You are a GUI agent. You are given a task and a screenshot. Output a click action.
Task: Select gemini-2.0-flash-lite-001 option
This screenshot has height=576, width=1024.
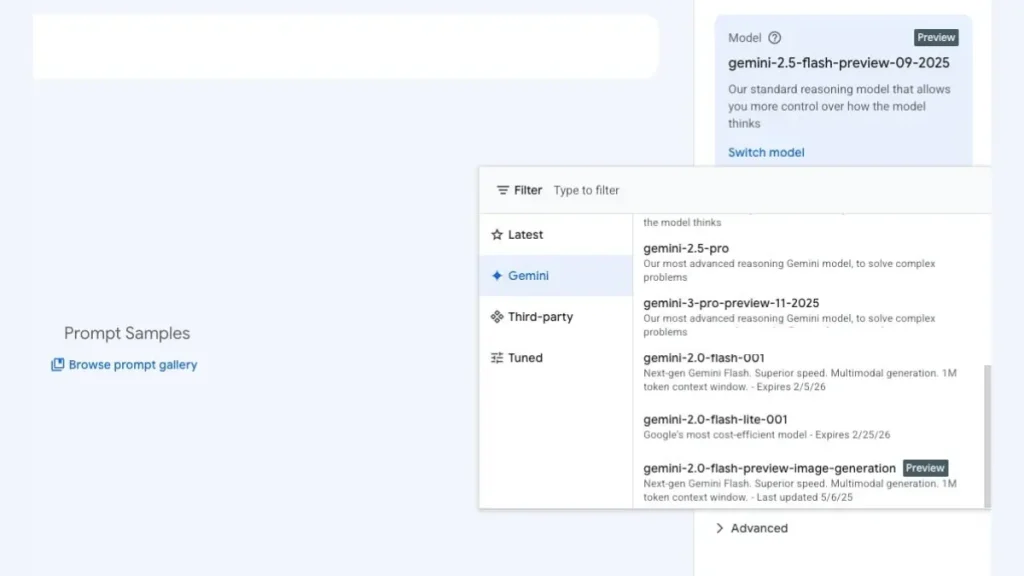715,419
